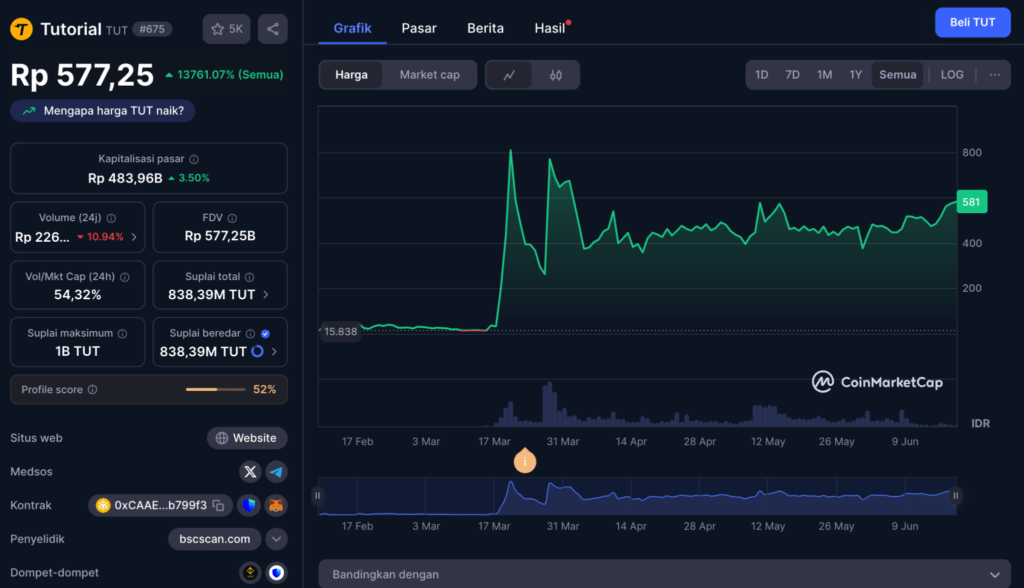The width and height of the screenshot is (1024, 588).
Task: Copy the contract address icon
Action: (x=219, y=505)
